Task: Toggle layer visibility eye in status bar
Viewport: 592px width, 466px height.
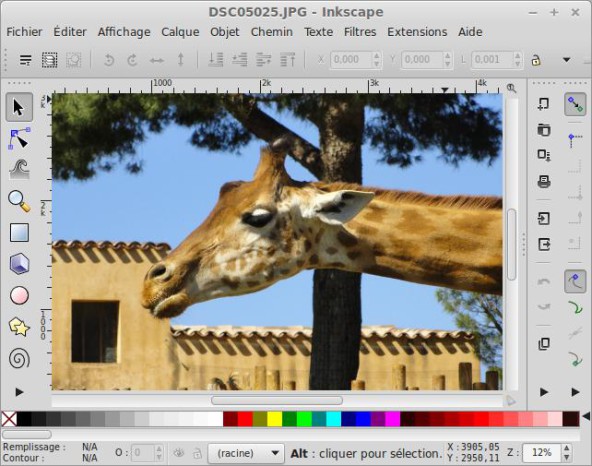Action: [179, 452]
